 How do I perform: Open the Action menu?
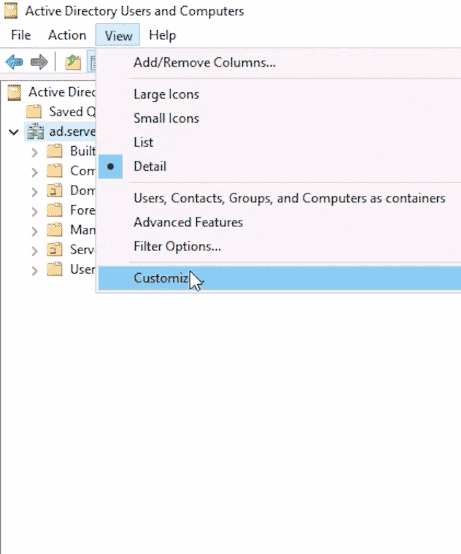[x=67, y=35]
